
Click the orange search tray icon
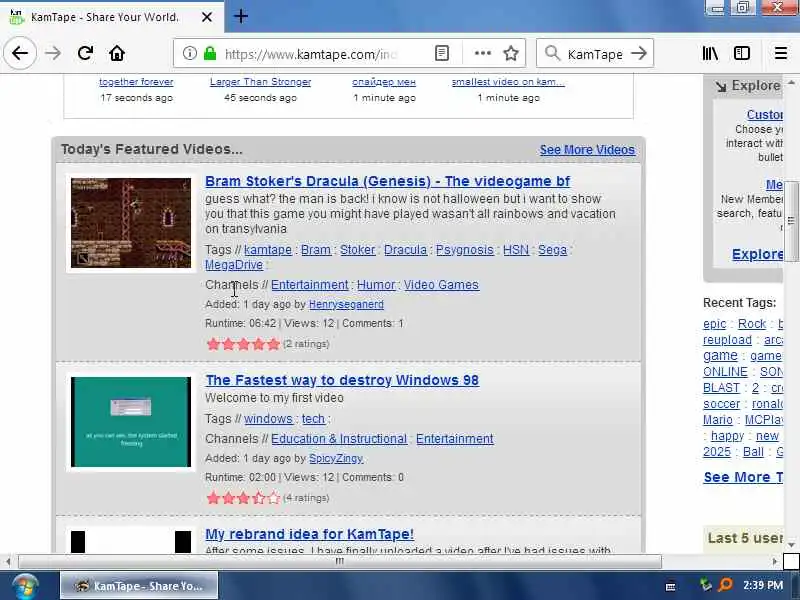pyautogui.click(x=725, y=585)
